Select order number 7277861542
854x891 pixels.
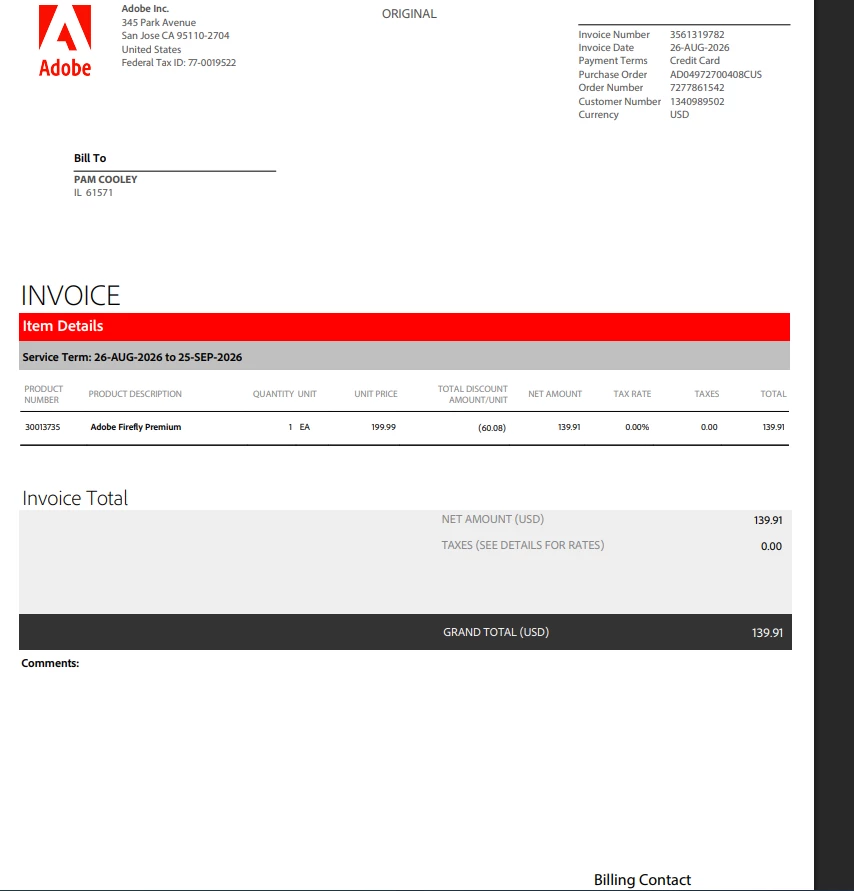point(697,88)
